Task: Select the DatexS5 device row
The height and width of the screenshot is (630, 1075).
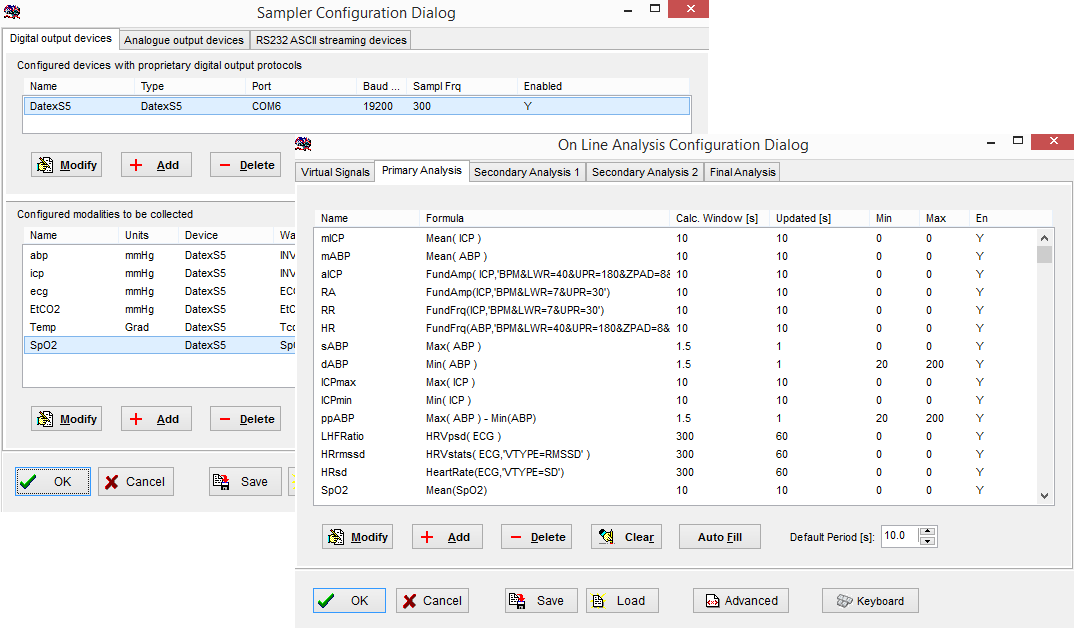Action: tap(355, 105)
